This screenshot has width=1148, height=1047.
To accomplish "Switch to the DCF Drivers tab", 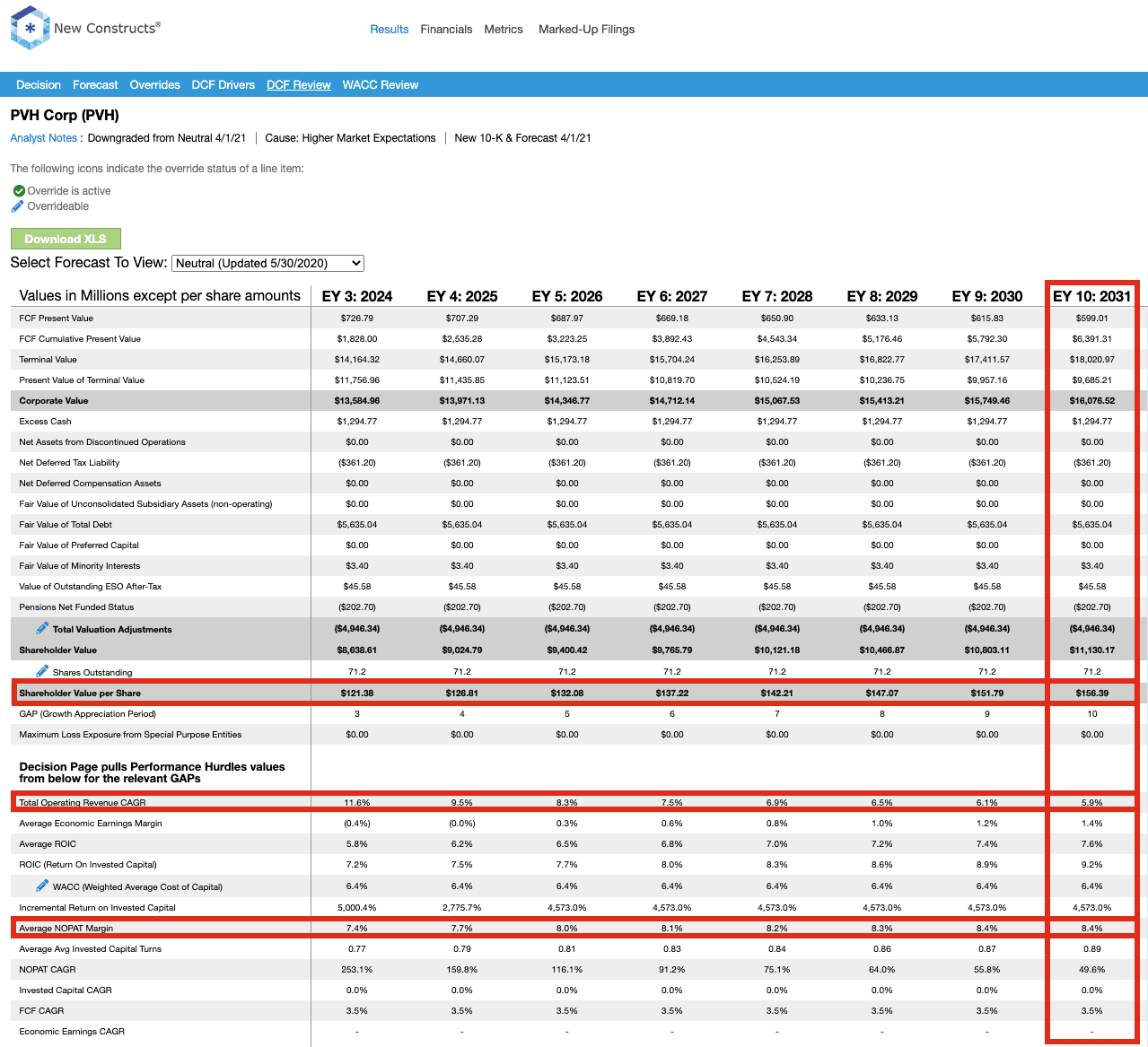I will pyautogui.click(x=223, y=85).
